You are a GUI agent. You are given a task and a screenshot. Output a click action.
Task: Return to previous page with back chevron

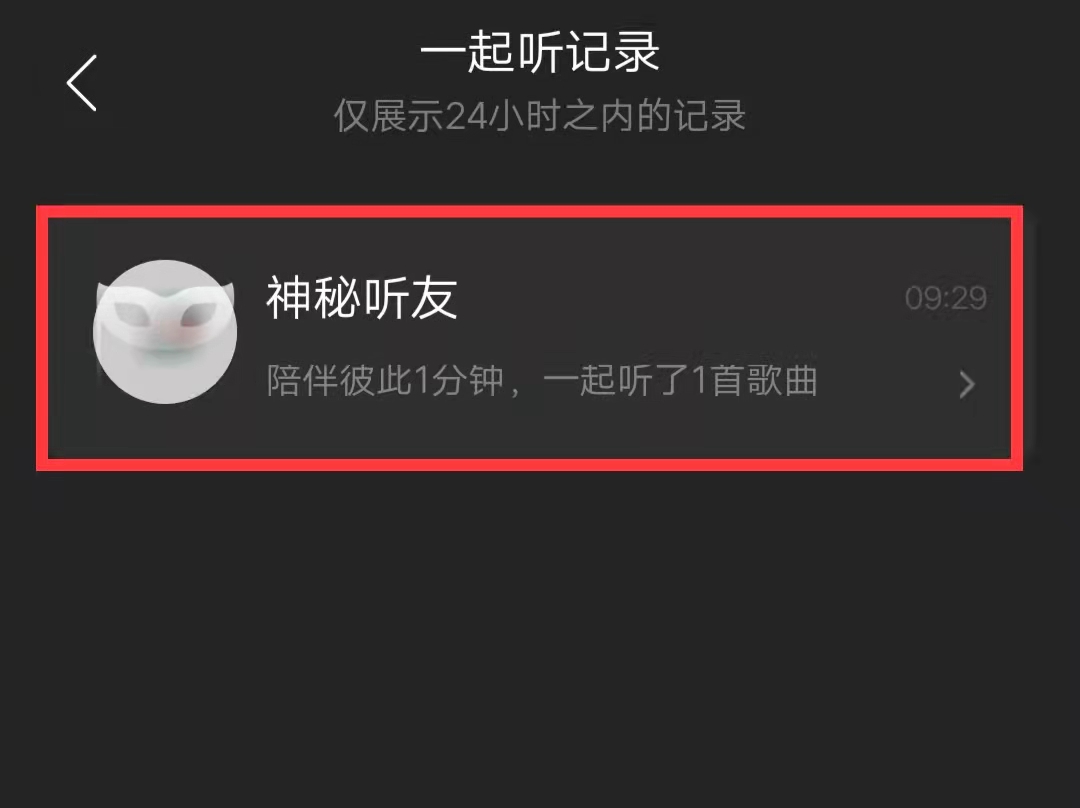click(81, 83)
